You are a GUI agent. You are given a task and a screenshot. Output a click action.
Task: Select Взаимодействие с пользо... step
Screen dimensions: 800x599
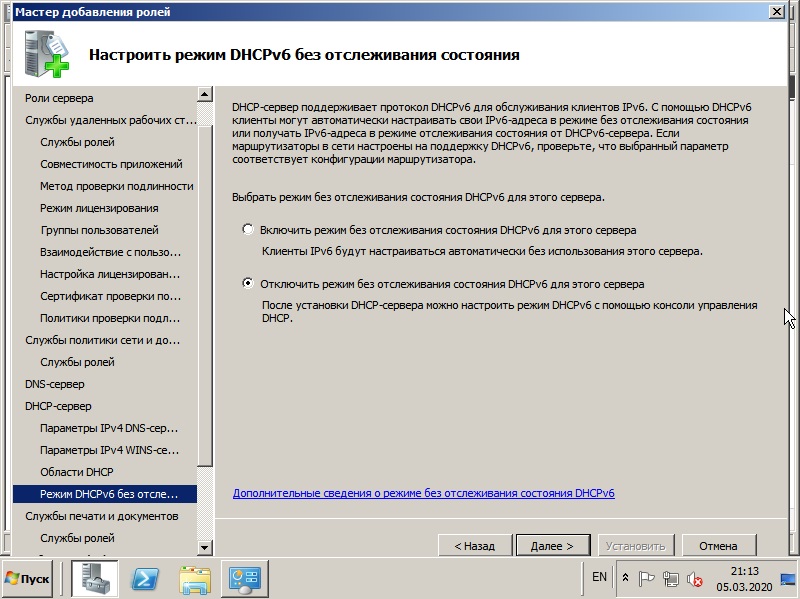coord(111,252)
